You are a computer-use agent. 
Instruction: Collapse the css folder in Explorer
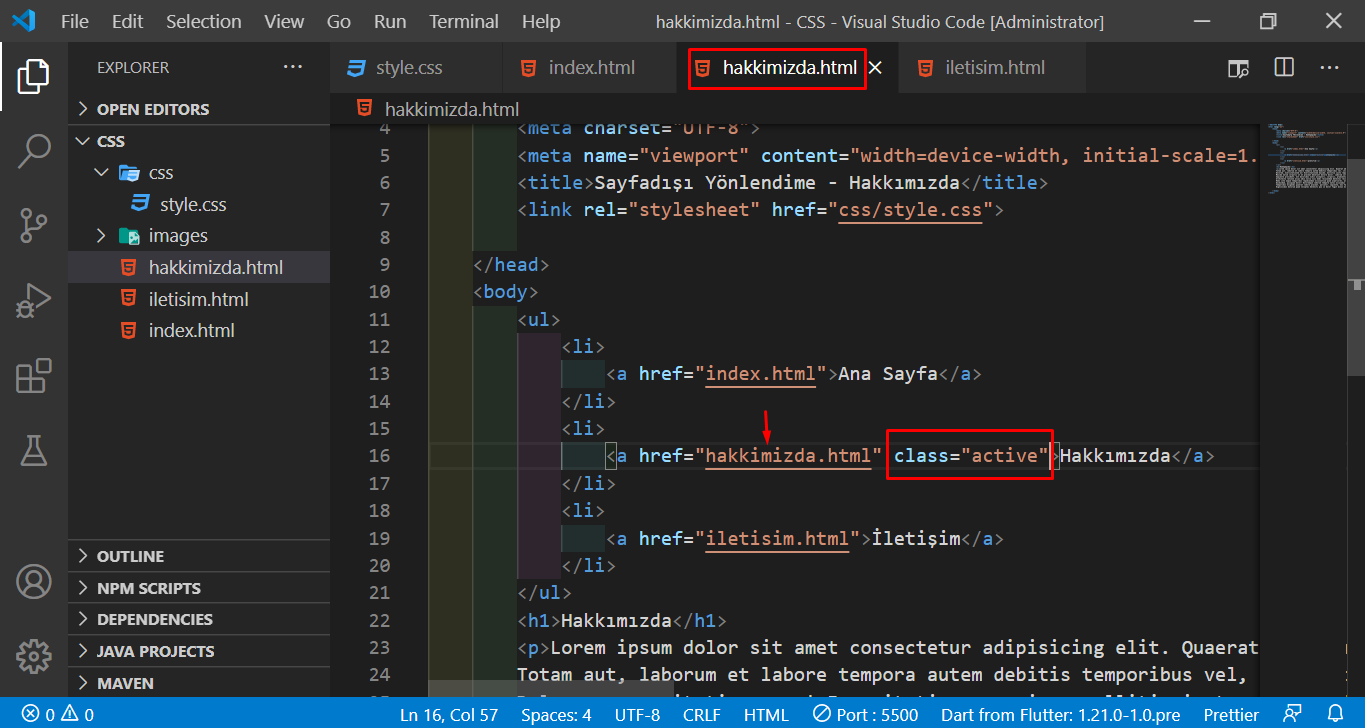click(x=160, y=173)
